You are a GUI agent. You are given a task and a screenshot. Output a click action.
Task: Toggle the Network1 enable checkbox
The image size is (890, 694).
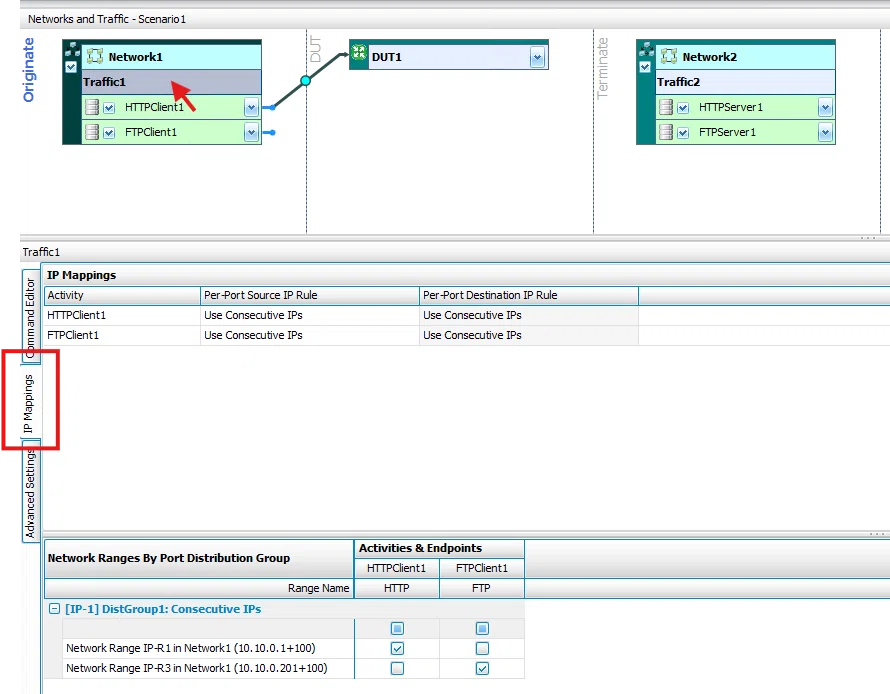(x=71, y=67)
